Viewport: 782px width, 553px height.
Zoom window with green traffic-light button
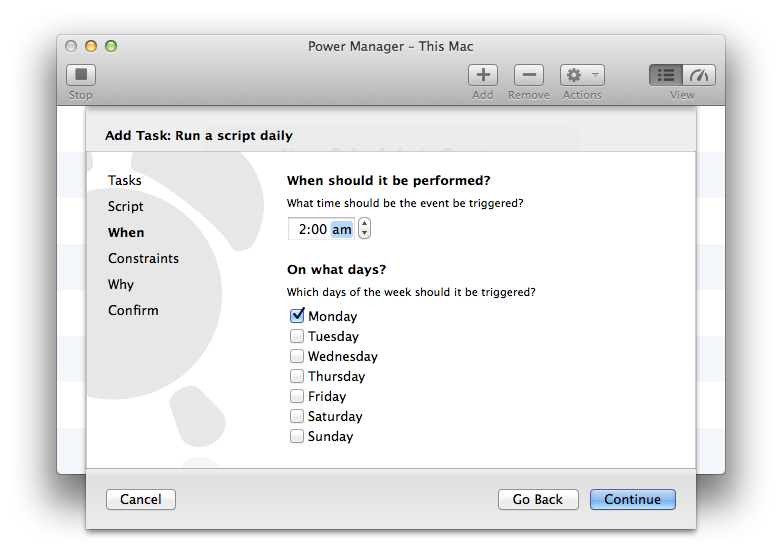pos(111,46)
